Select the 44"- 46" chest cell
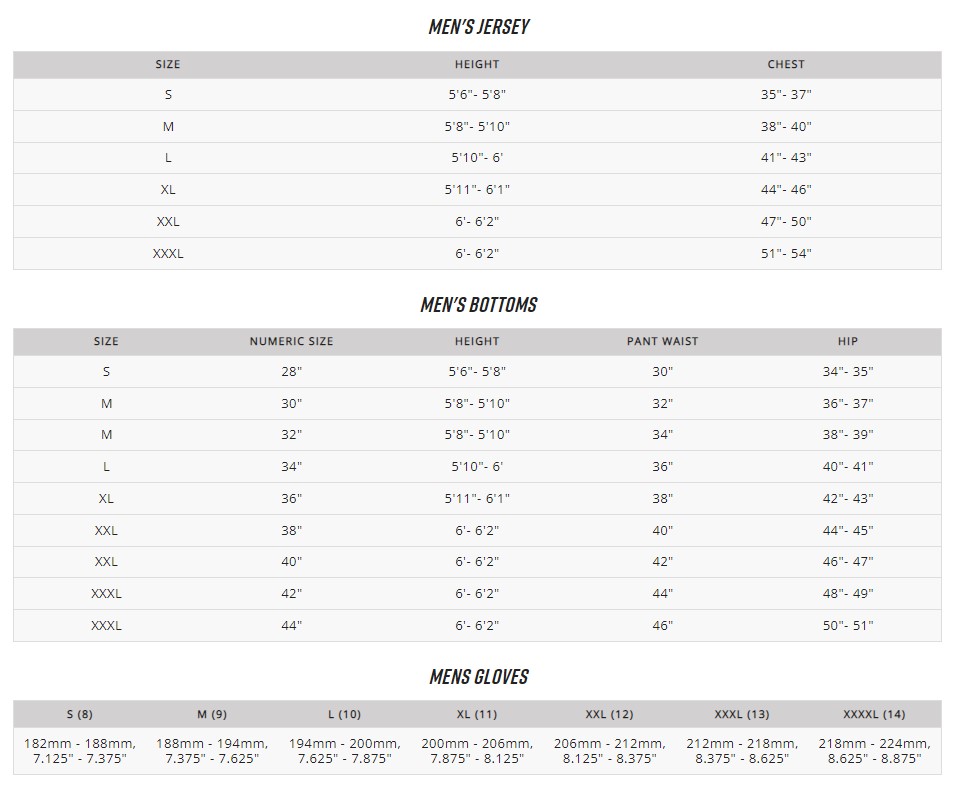This screenshot has width=953, height=786. (786, 189)
